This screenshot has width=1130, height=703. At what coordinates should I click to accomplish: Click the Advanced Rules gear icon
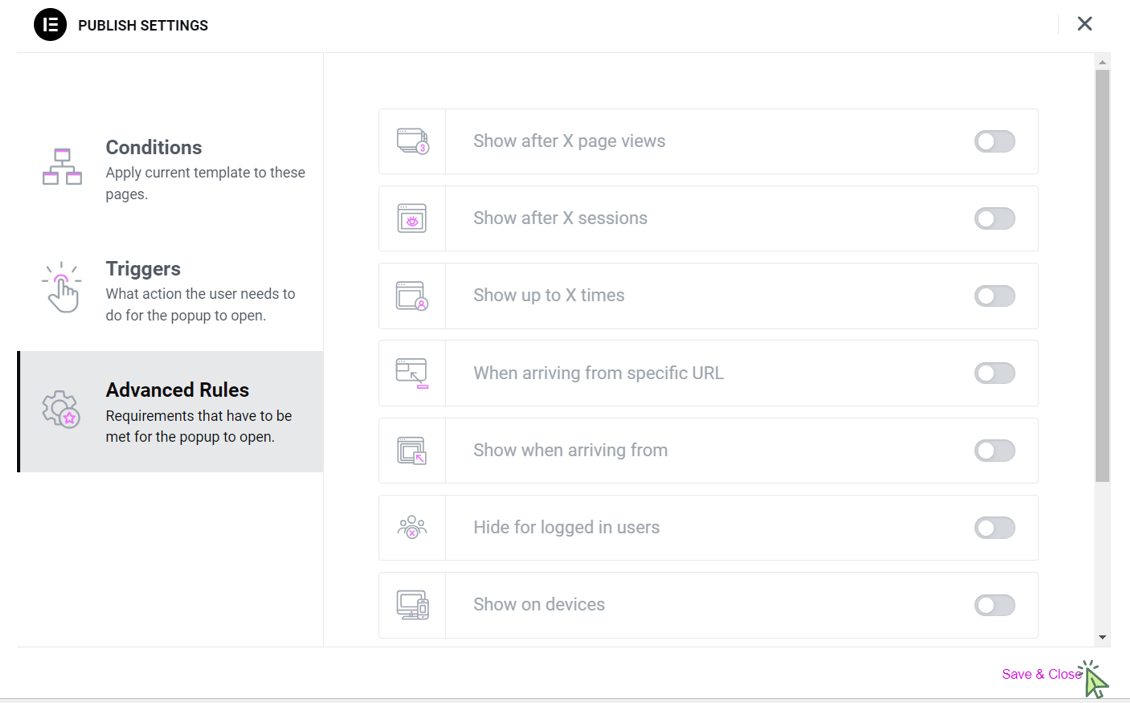point(61,409)
